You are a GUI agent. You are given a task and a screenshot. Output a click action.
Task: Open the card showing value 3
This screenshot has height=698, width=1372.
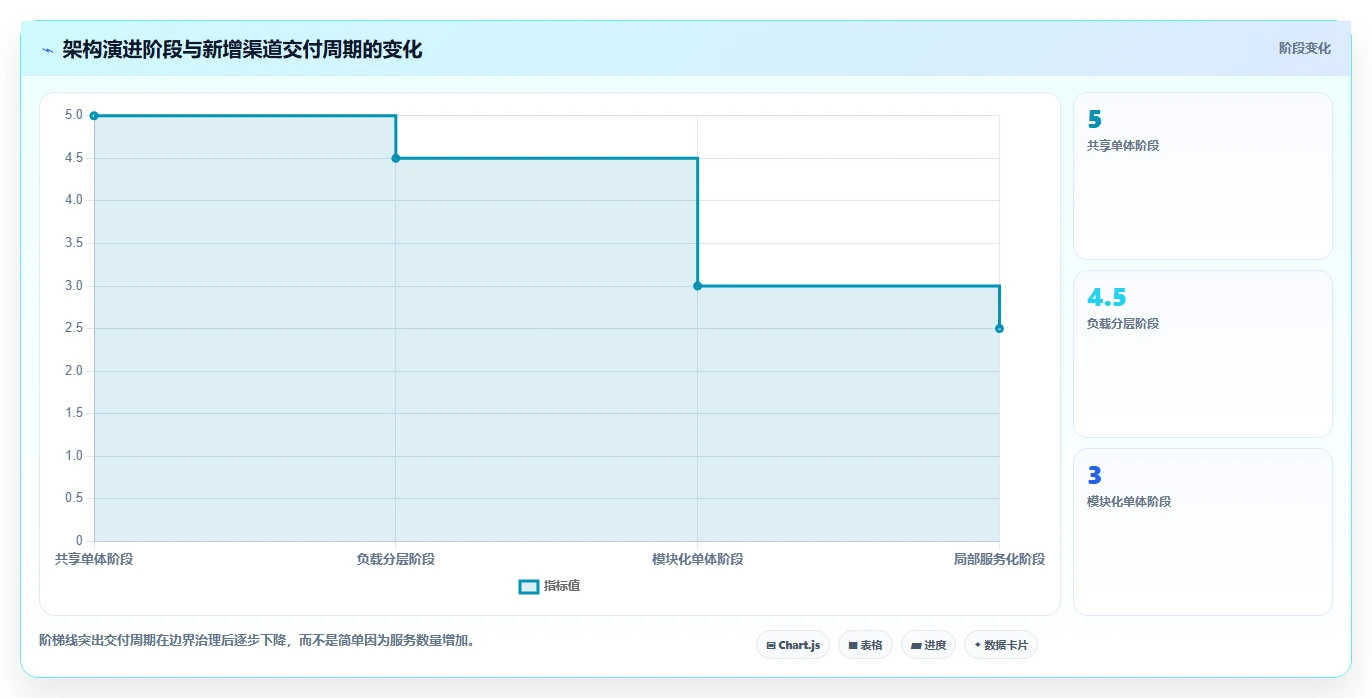coord(1202,532)
